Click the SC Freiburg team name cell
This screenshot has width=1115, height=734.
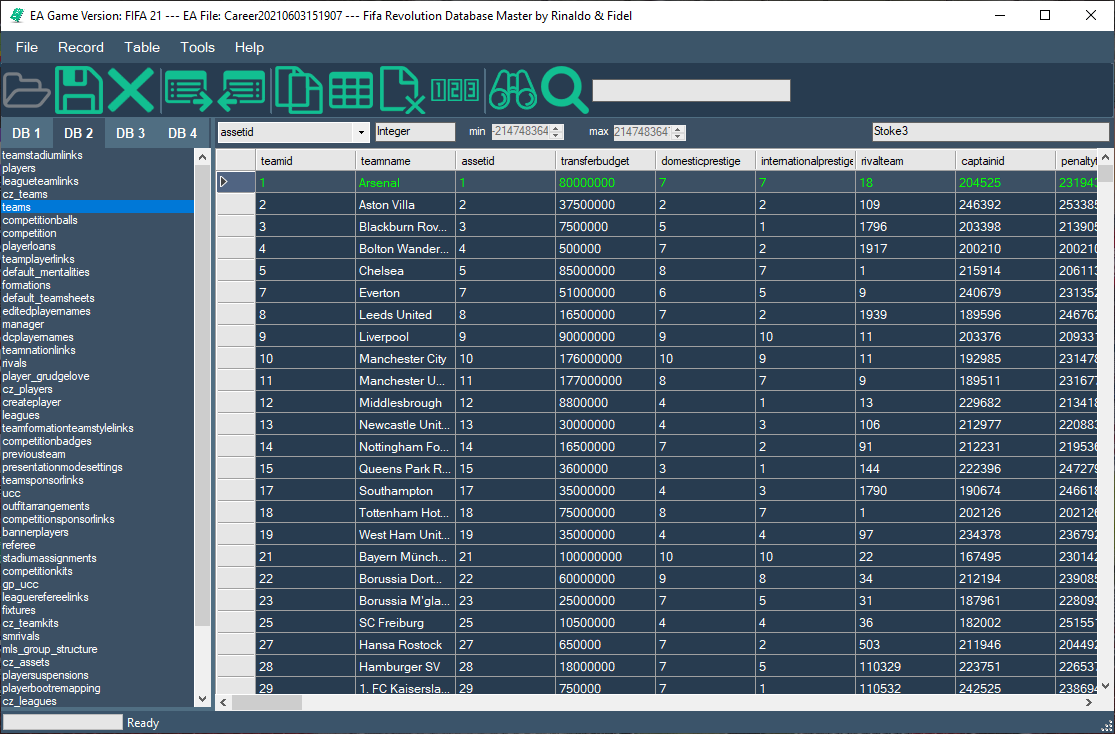click(406, 623)
